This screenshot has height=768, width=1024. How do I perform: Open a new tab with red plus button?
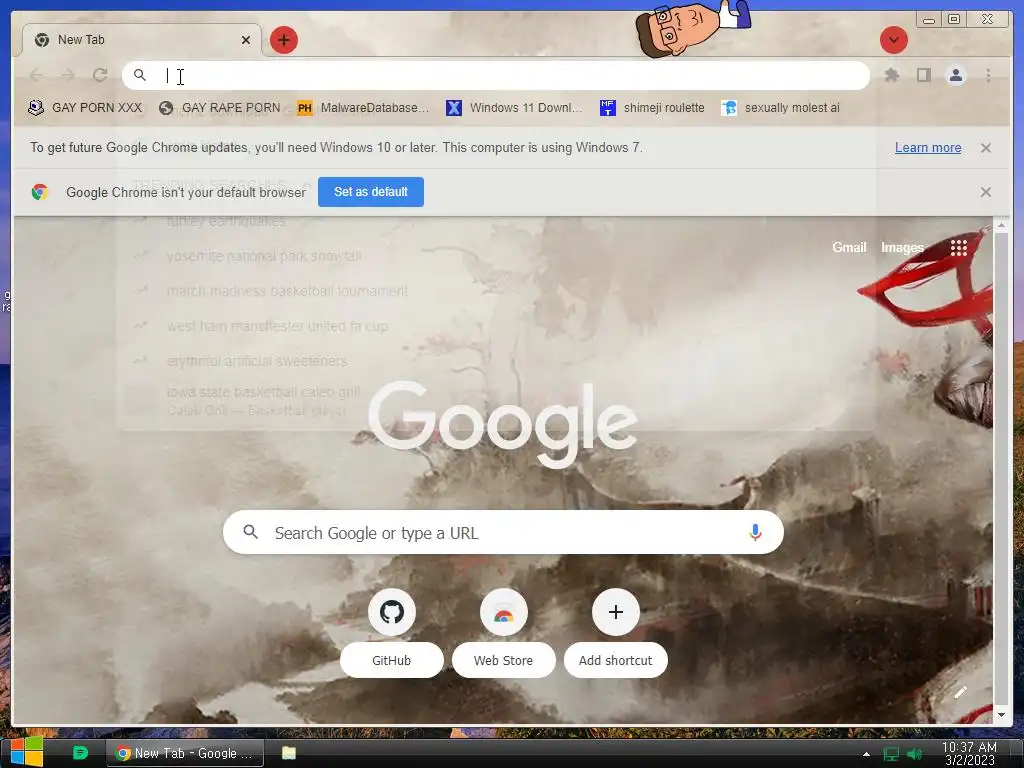point(283,40)
